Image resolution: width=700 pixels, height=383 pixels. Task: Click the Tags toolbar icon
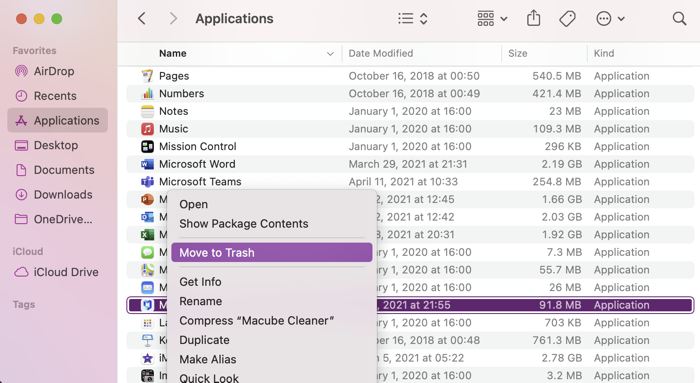(567, 19)
